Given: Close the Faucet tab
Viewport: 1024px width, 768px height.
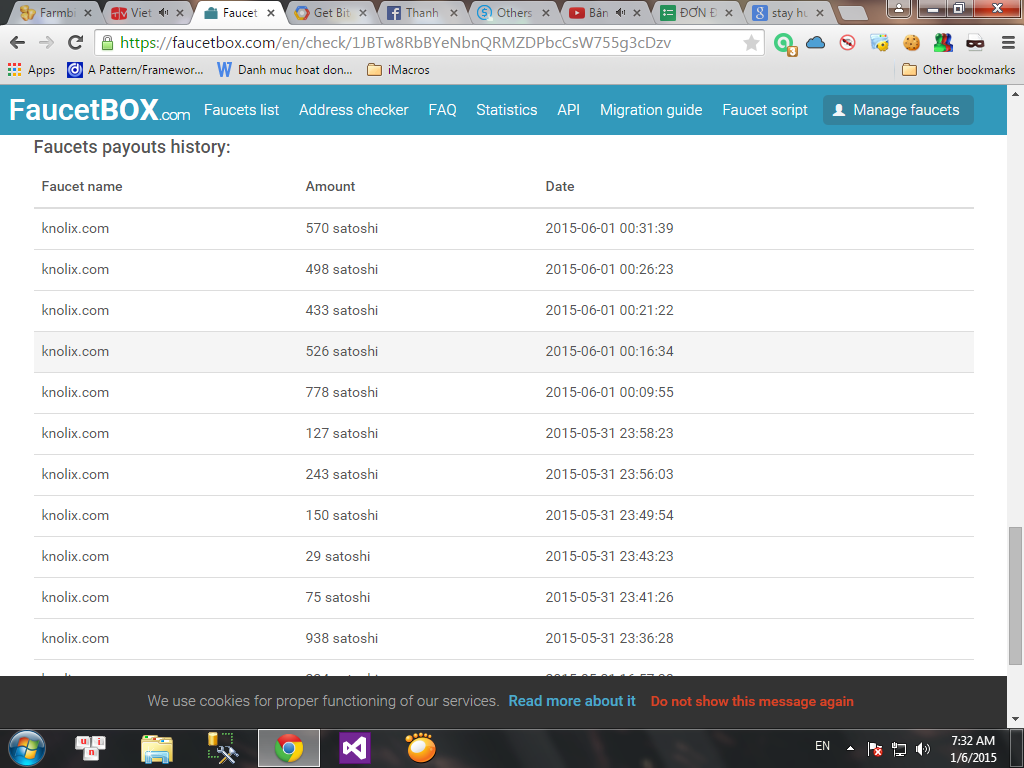Looking at the screenshot, I should [x=270, y=13].
